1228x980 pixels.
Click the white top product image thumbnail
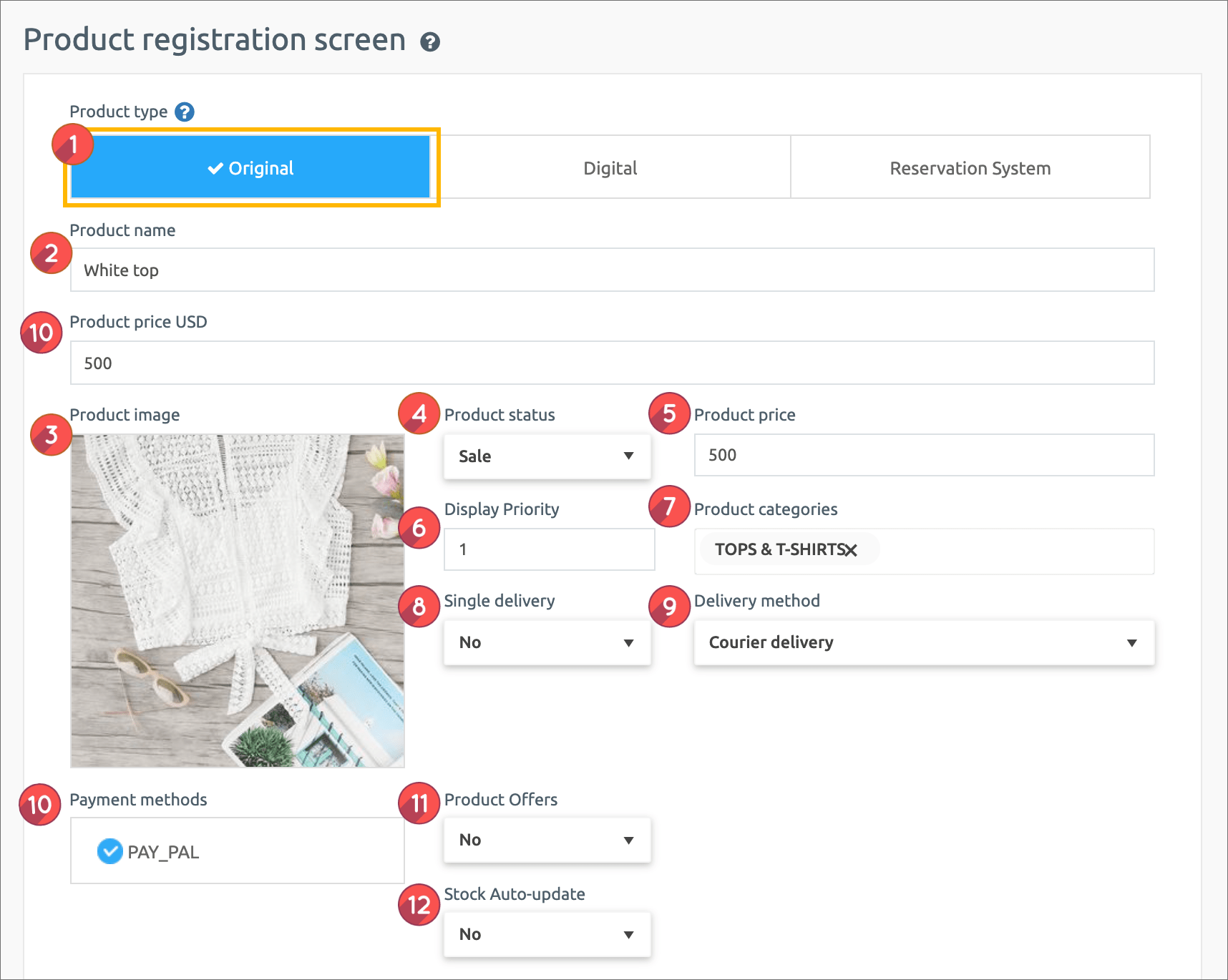point(238,601)
